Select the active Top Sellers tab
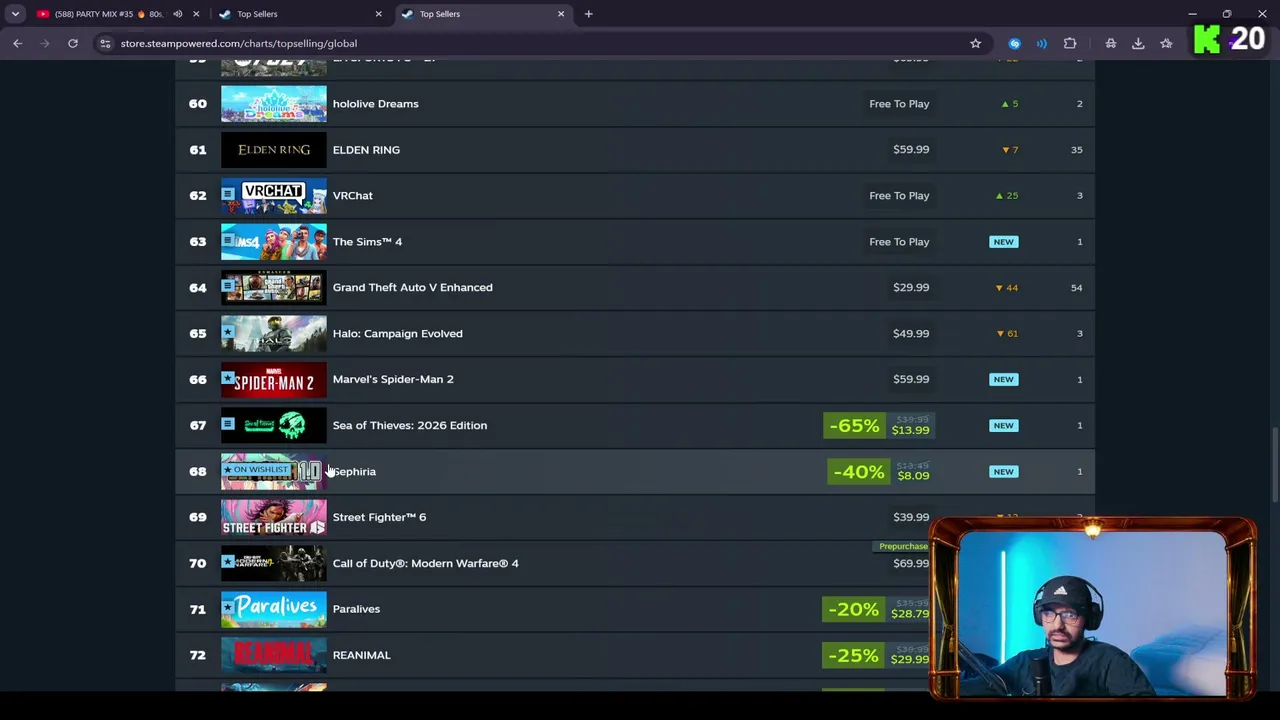Viewport: 1280px width, 720px height. tap(482, 14)
